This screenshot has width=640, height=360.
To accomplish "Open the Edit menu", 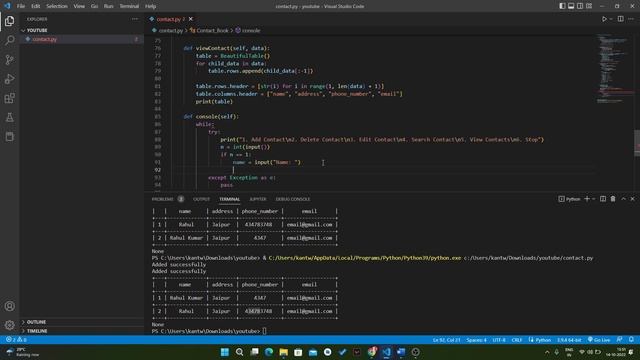I will tap(36, 6).
